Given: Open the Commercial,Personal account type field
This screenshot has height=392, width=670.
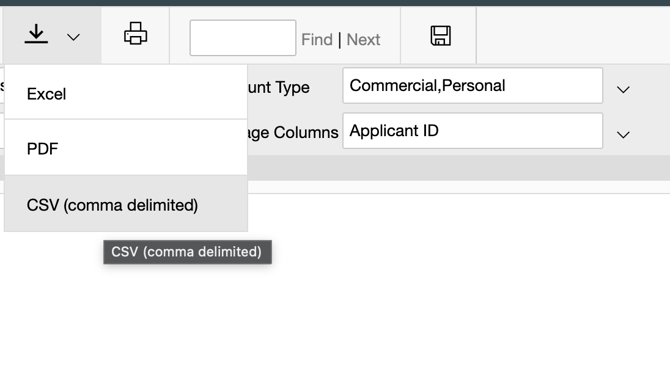Looking at the screenshot, I should (x=473, y=85).
